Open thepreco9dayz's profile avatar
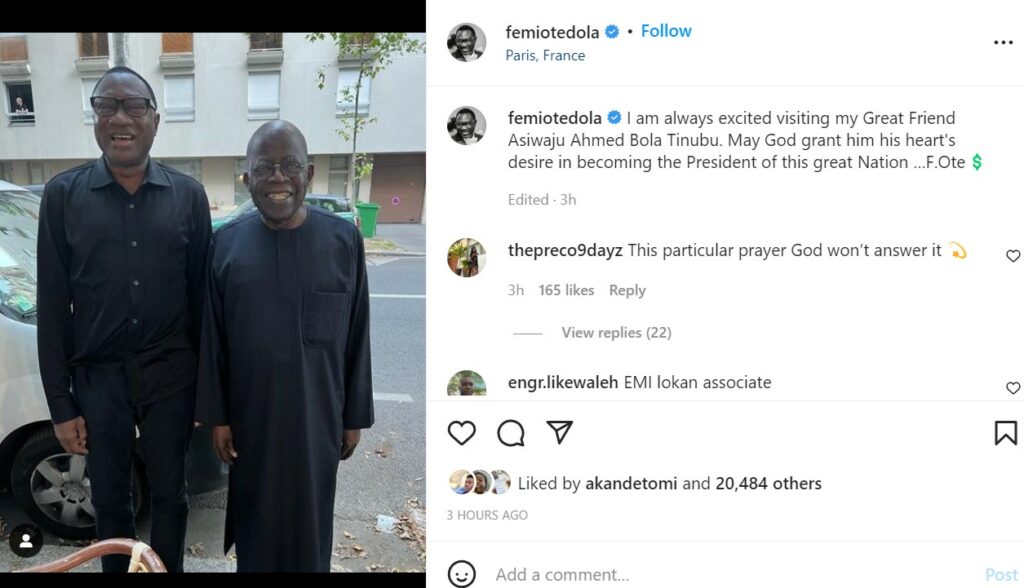1024x588 pixels. 466,257
